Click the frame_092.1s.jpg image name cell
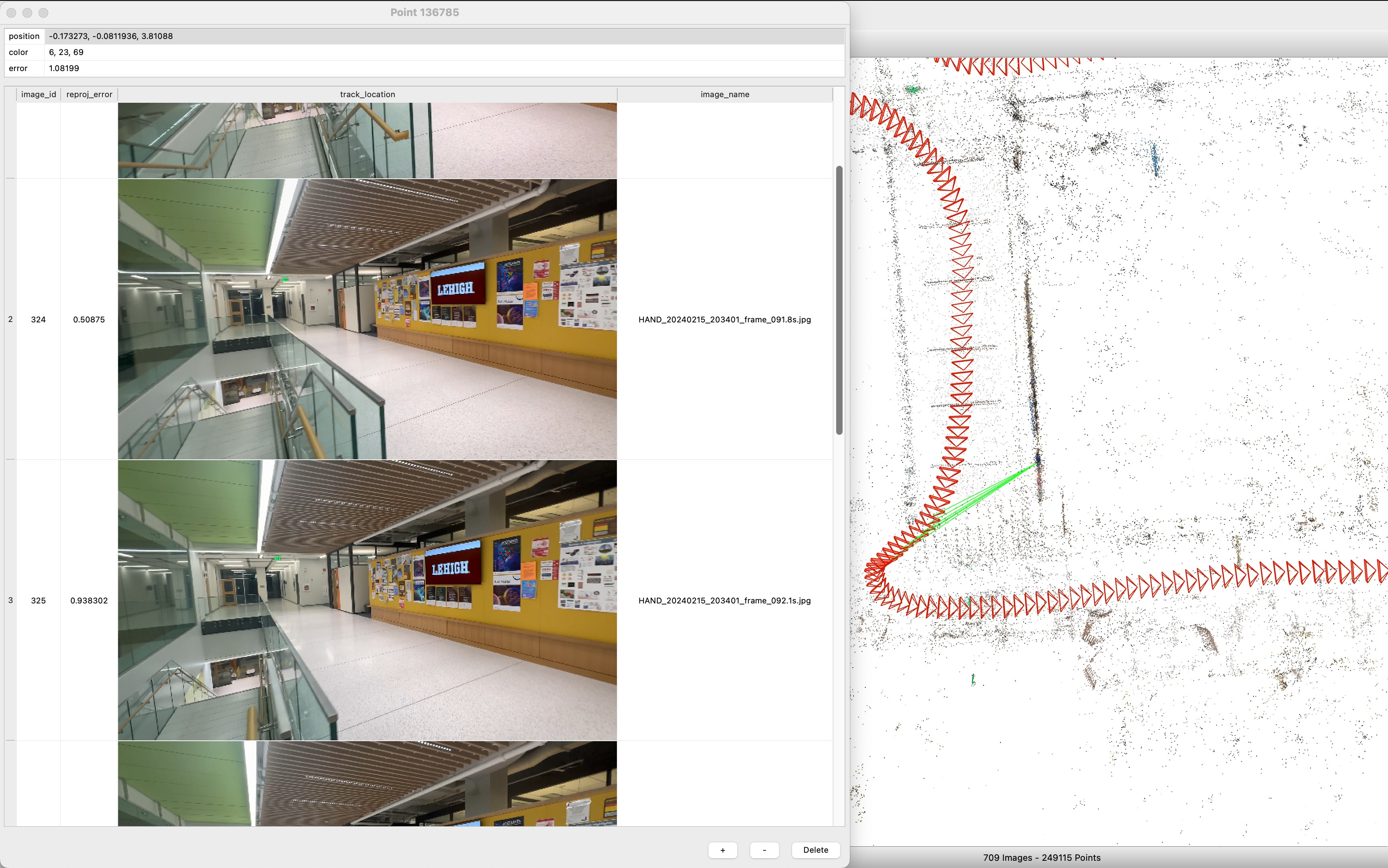The image size is (1388, 868). (725, 601)
